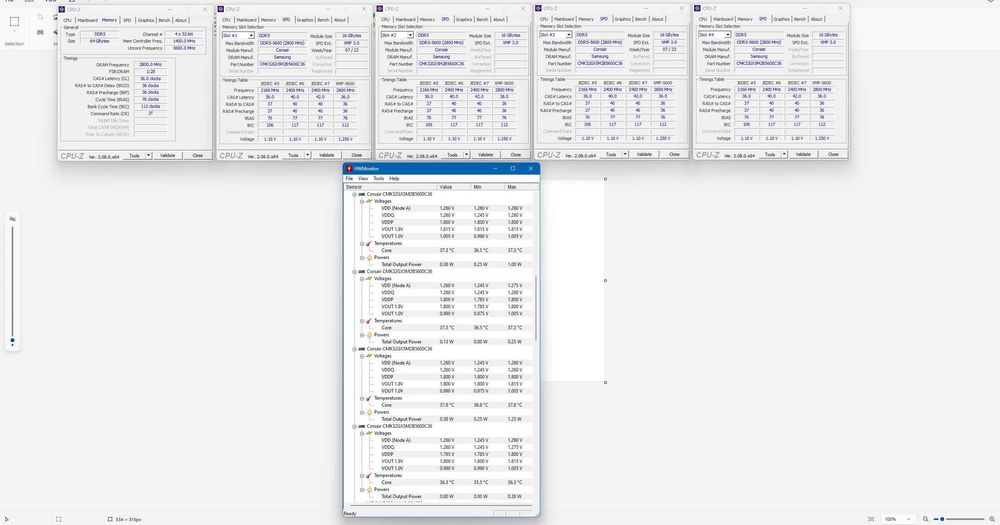The height and width of the screenshot is (525, 1000).
Task: Switch to the Mainboard tab in the Slot #1 window
Action: pyautogui.click(x=246, y=20)
